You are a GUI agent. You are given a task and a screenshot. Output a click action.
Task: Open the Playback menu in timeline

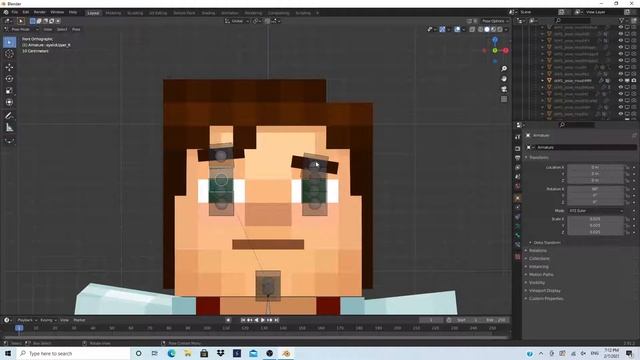pyautogui.click(x=27, y=320)
